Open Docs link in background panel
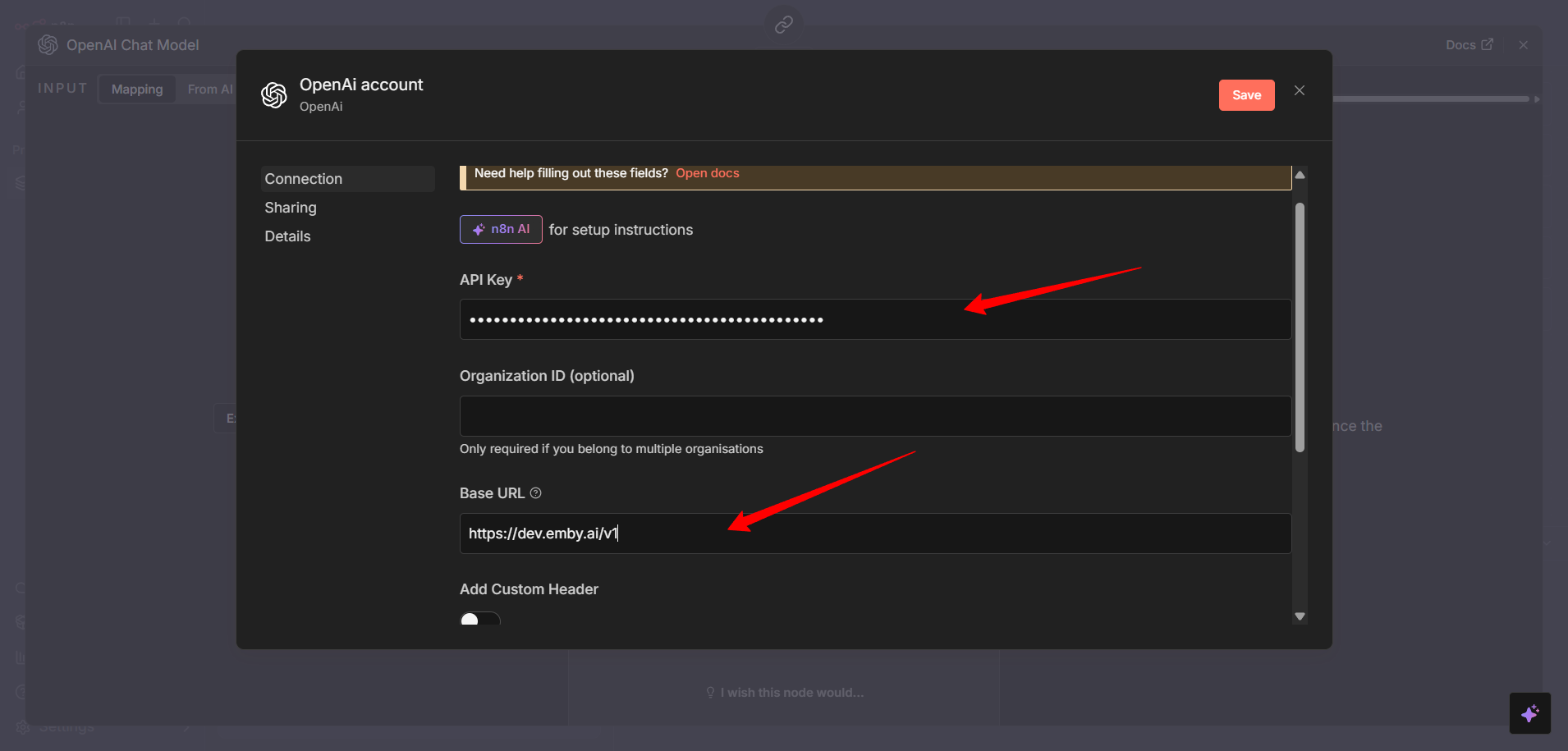The image size is (1568, 751). coord(1469,45)
